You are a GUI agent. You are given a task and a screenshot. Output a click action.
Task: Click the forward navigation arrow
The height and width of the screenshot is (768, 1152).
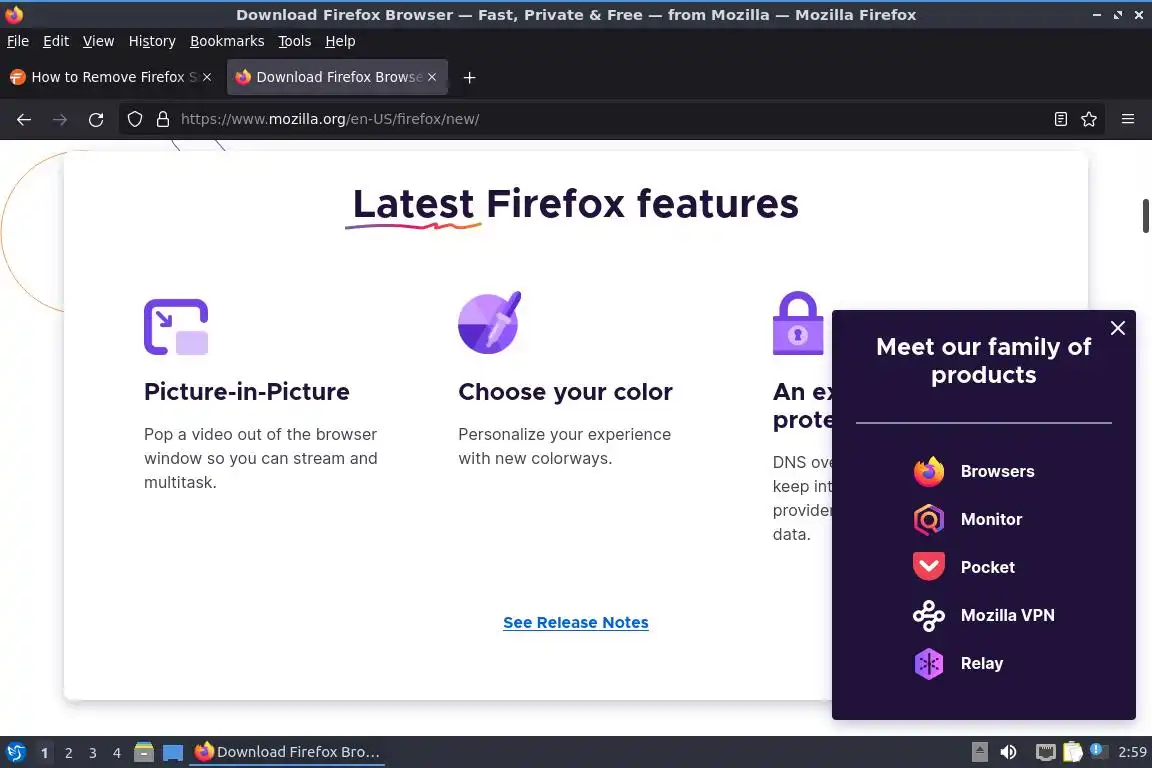(x=60, y=119)
